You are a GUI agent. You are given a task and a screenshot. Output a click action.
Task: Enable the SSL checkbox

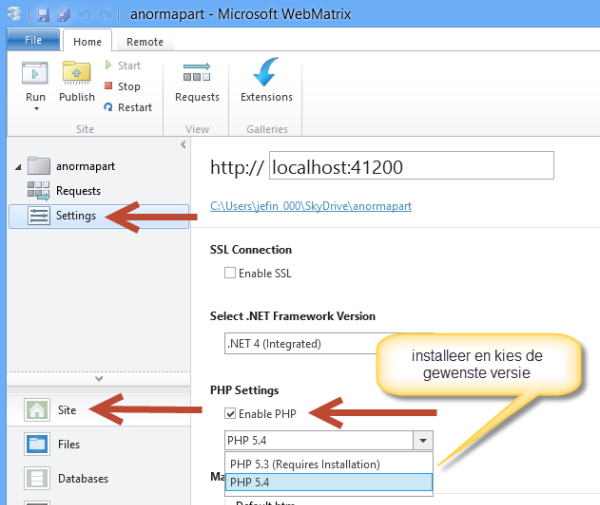[x=230, y=273]
